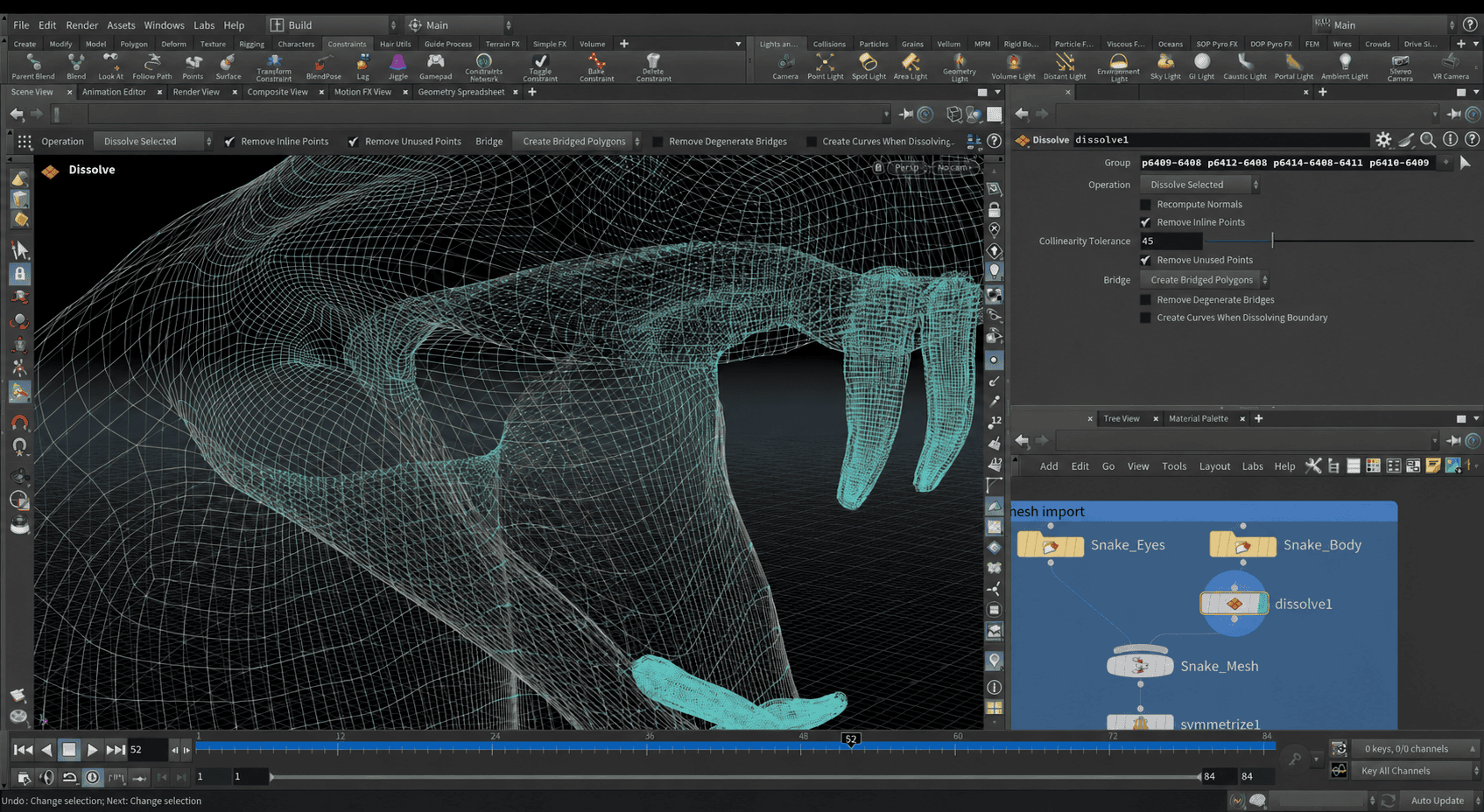Open Bridge dropdown in parameters pane
1484x812 pixels.
pos(1205,280)
